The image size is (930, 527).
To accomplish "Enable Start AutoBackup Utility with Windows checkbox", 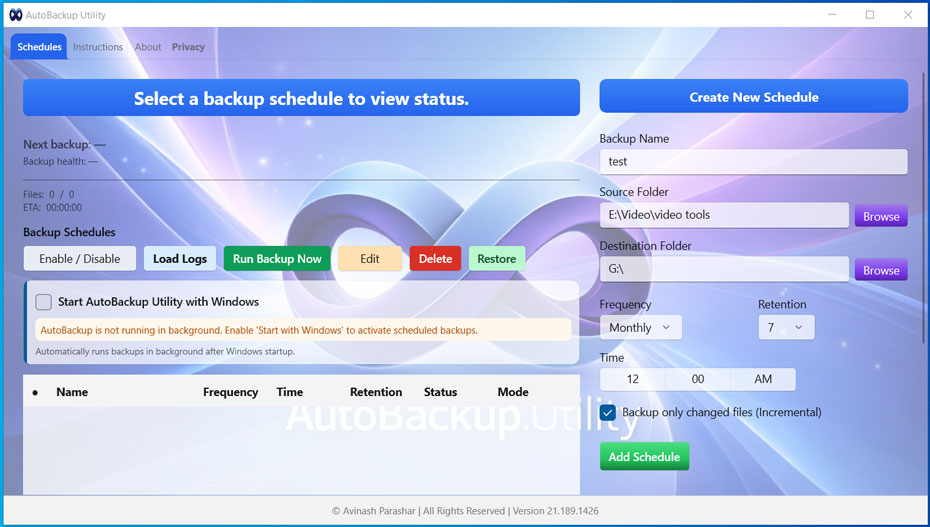I will (43, 302).
